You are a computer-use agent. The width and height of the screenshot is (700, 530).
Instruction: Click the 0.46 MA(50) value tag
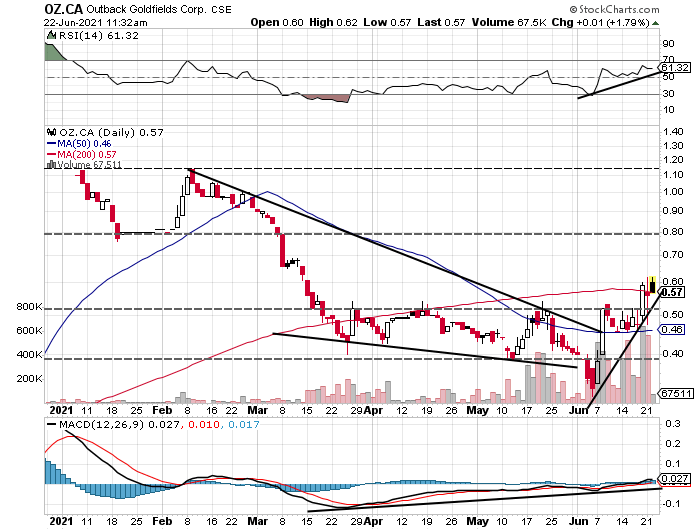click(x=672, y=330)
